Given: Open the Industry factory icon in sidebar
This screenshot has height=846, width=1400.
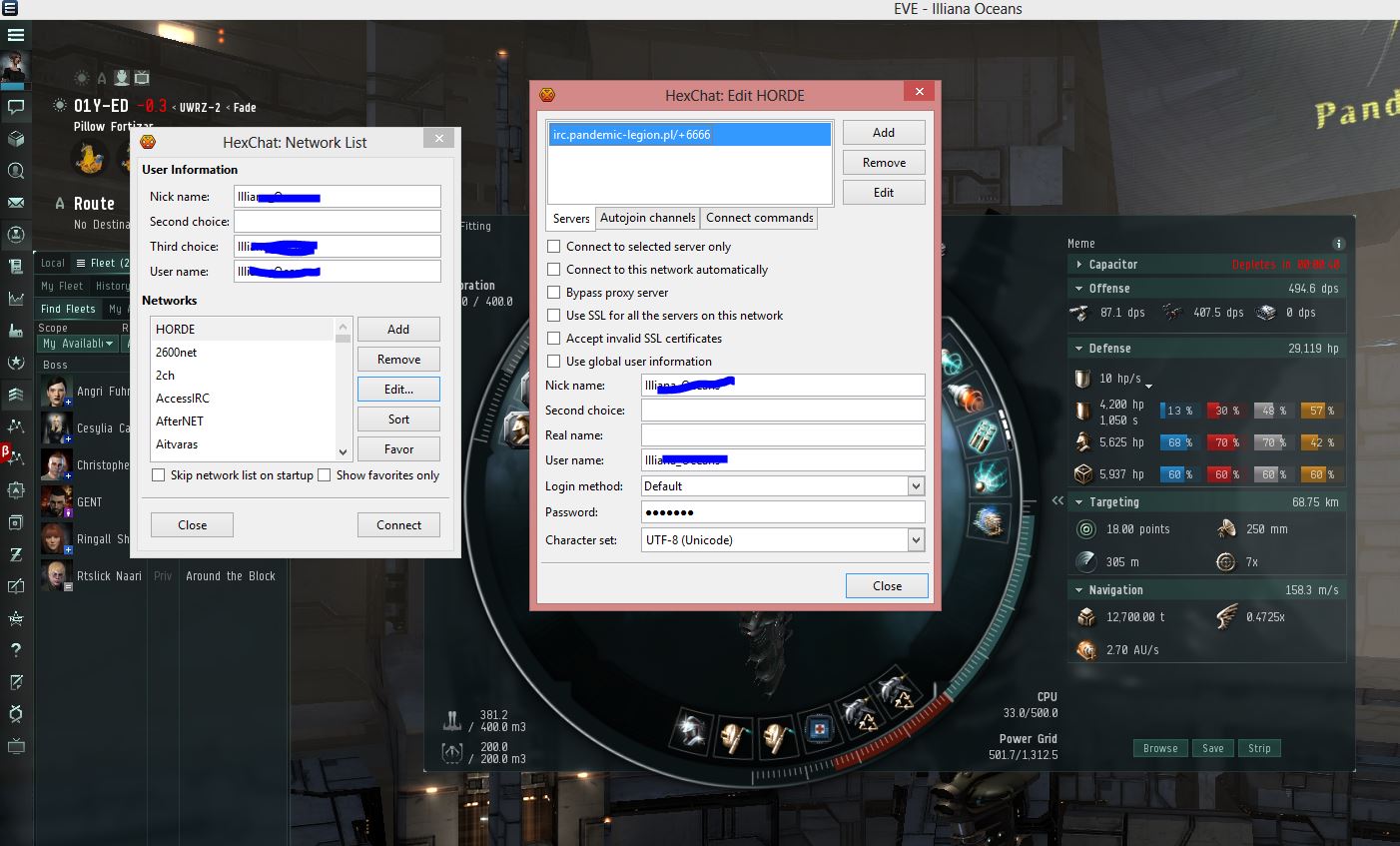Looking at the screenshot, I should click(x=16, y=330).
